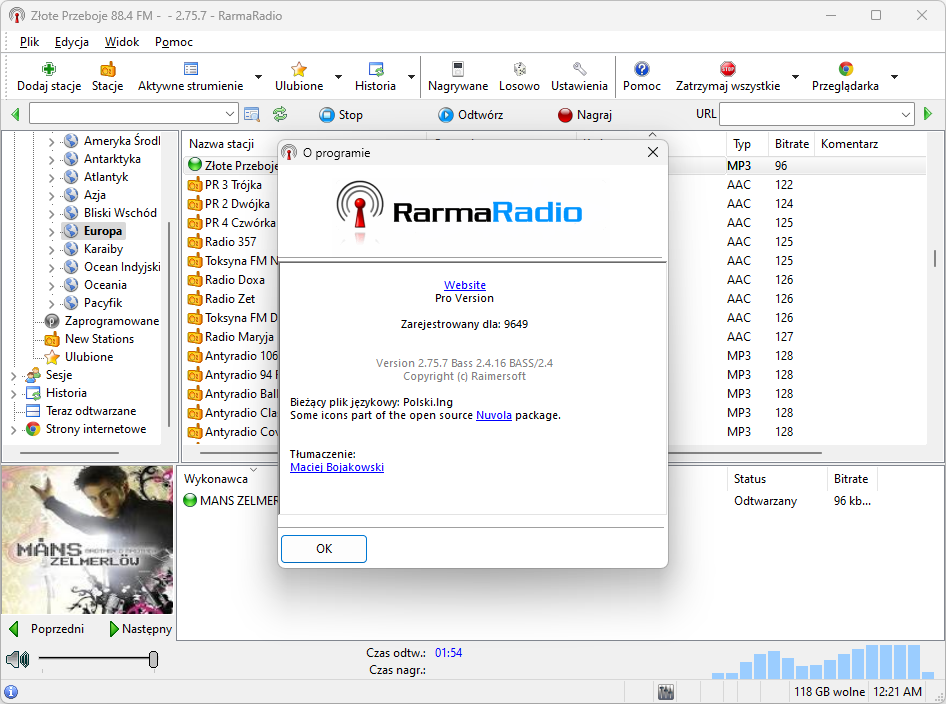946x704 pixels.
Task: Open the Widok menu
Action: pos(122,42)
